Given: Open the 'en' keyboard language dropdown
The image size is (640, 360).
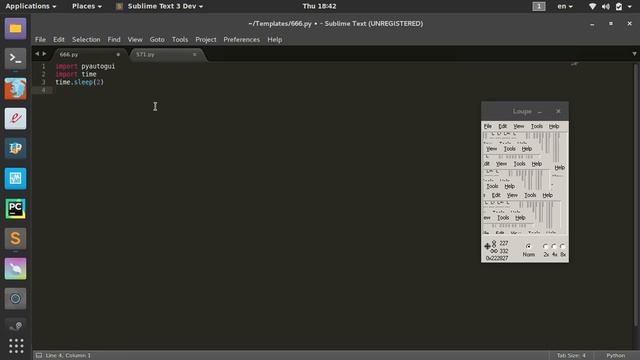Looking at the screenshot, I should pyautogui.click(x=565, y=6).
